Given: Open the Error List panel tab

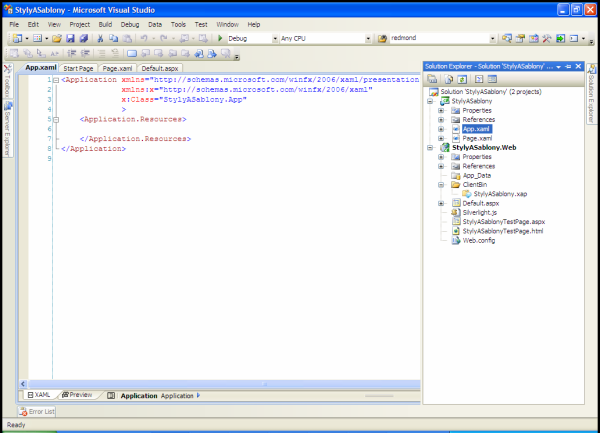Looking at the screenshot, I should [x=37, y=412].
